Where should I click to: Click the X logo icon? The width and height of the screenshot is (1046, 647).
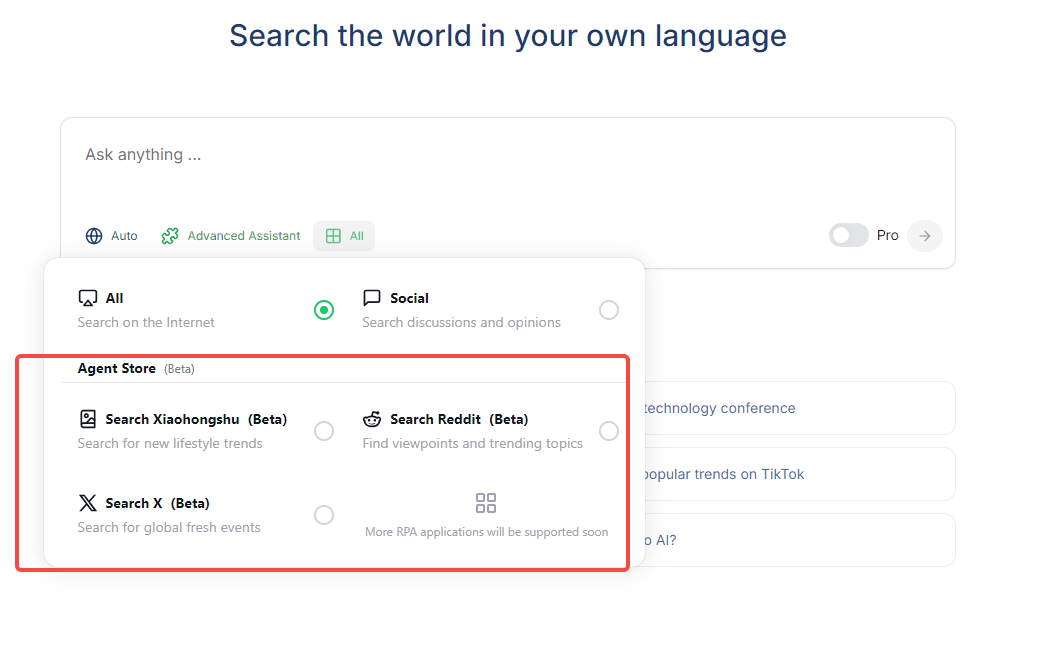(88, 503)
